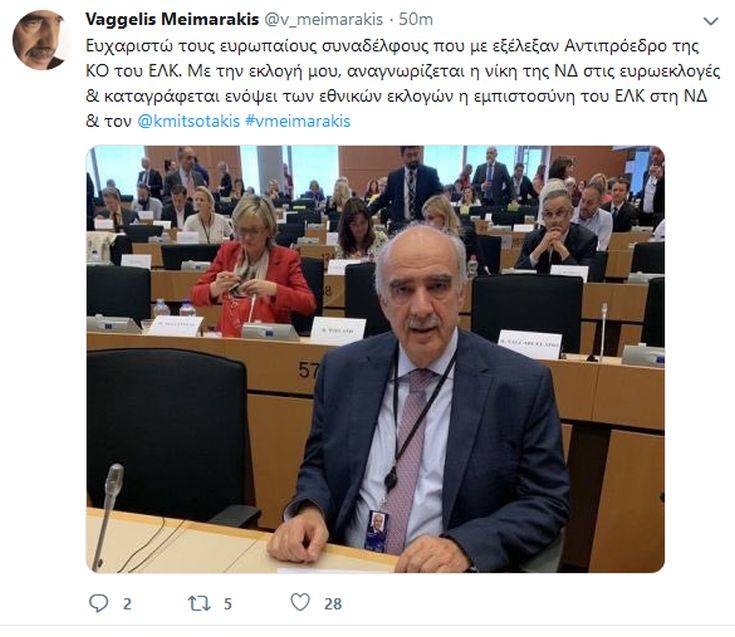Open the 50m timestamp link
This screenshot has height=637, width=735.
(416, 20)
